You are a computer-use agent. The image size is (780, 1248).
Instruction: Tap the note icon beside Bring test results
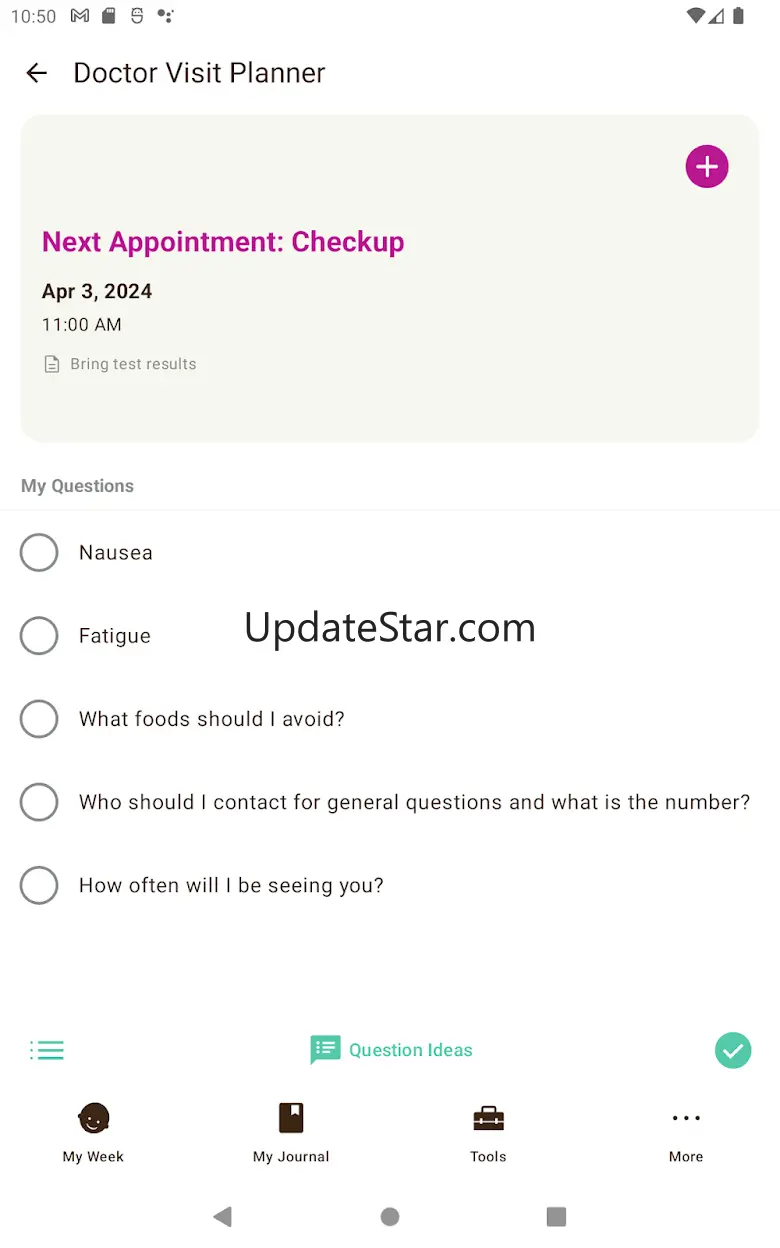tap(52, 365)
